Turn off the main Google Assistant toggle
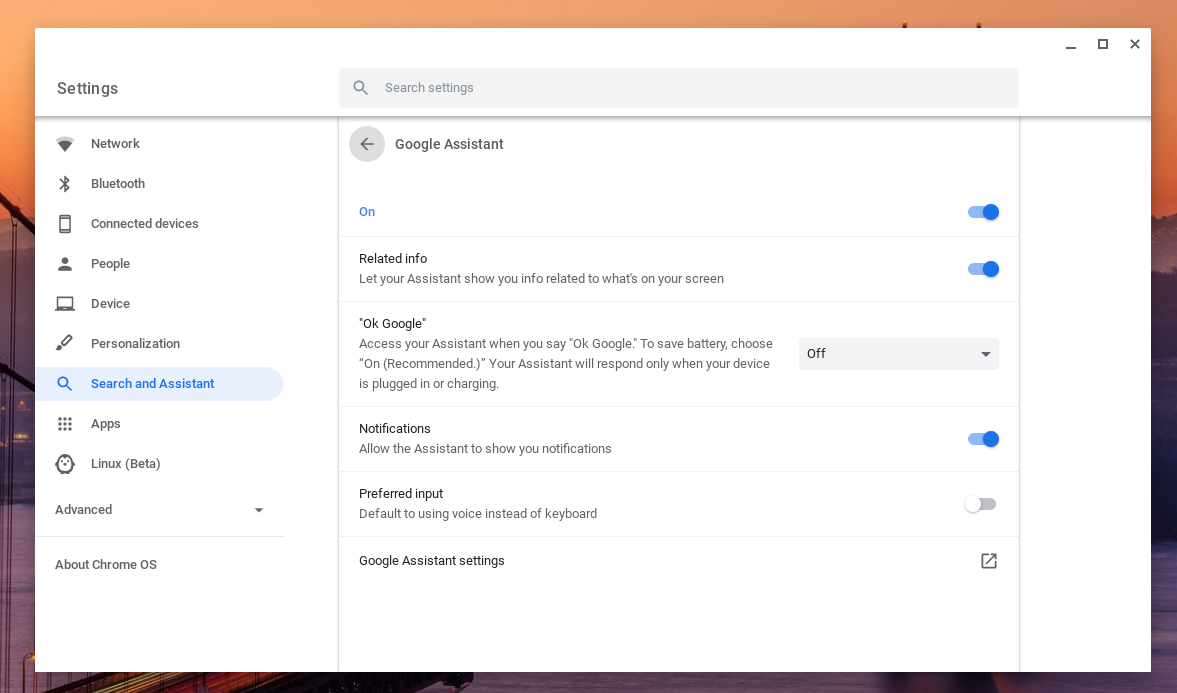 pyautogui.click(x=983, y=212)
